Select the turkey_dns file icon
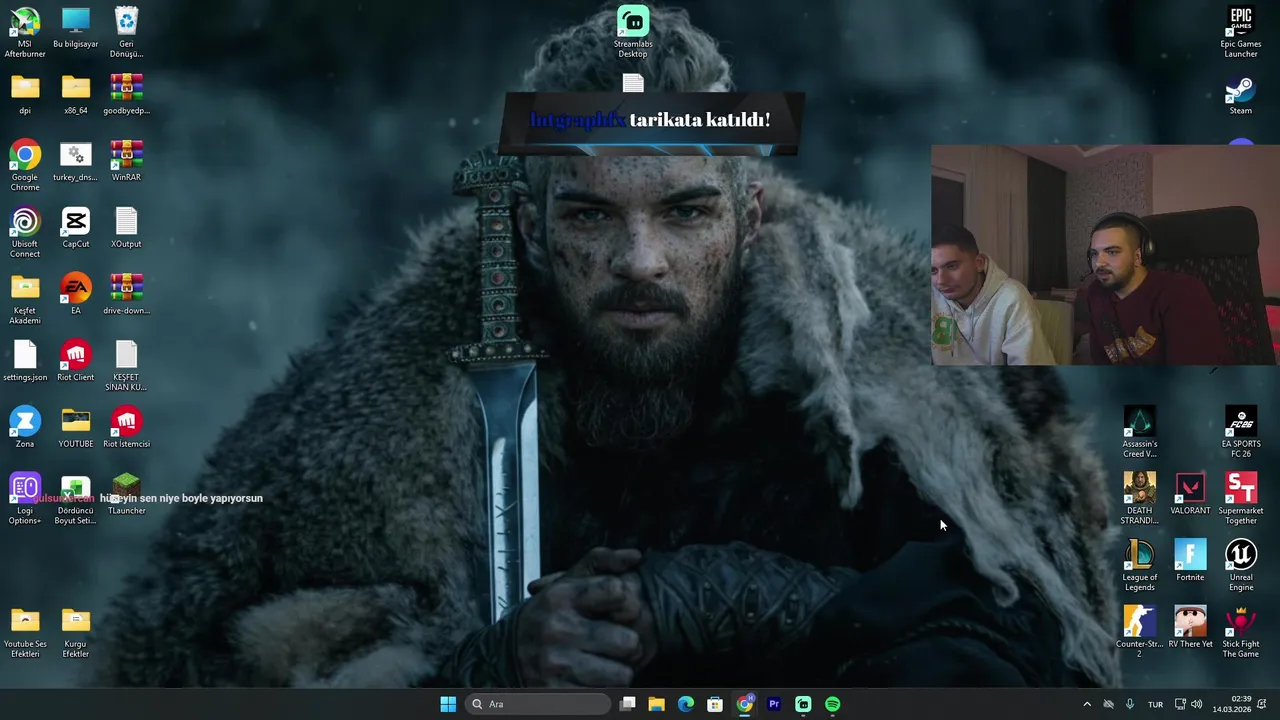This screenshot has height=720, width=1280. (76, 161)
